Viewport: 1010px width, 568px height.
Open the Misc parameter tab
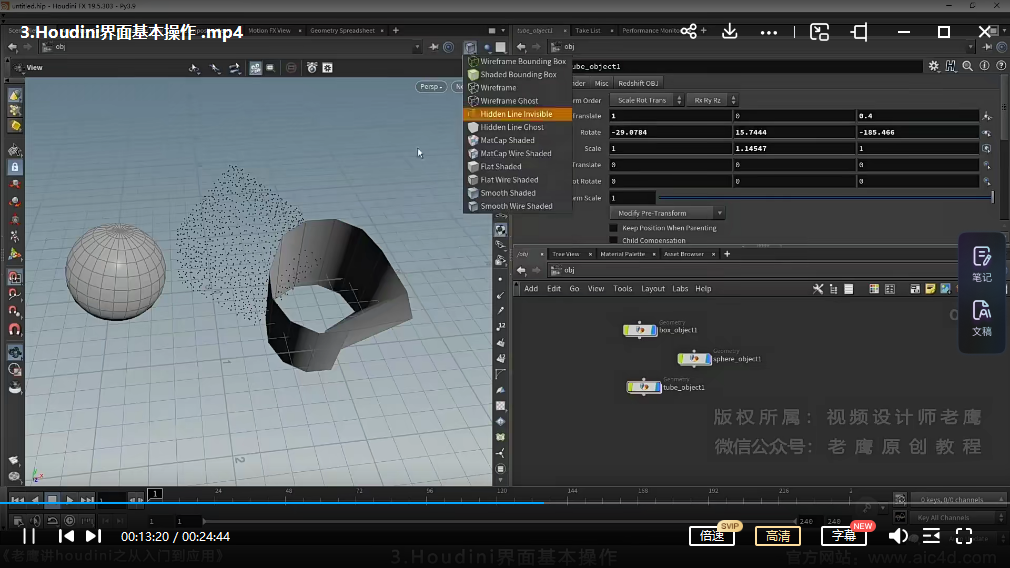602,83
